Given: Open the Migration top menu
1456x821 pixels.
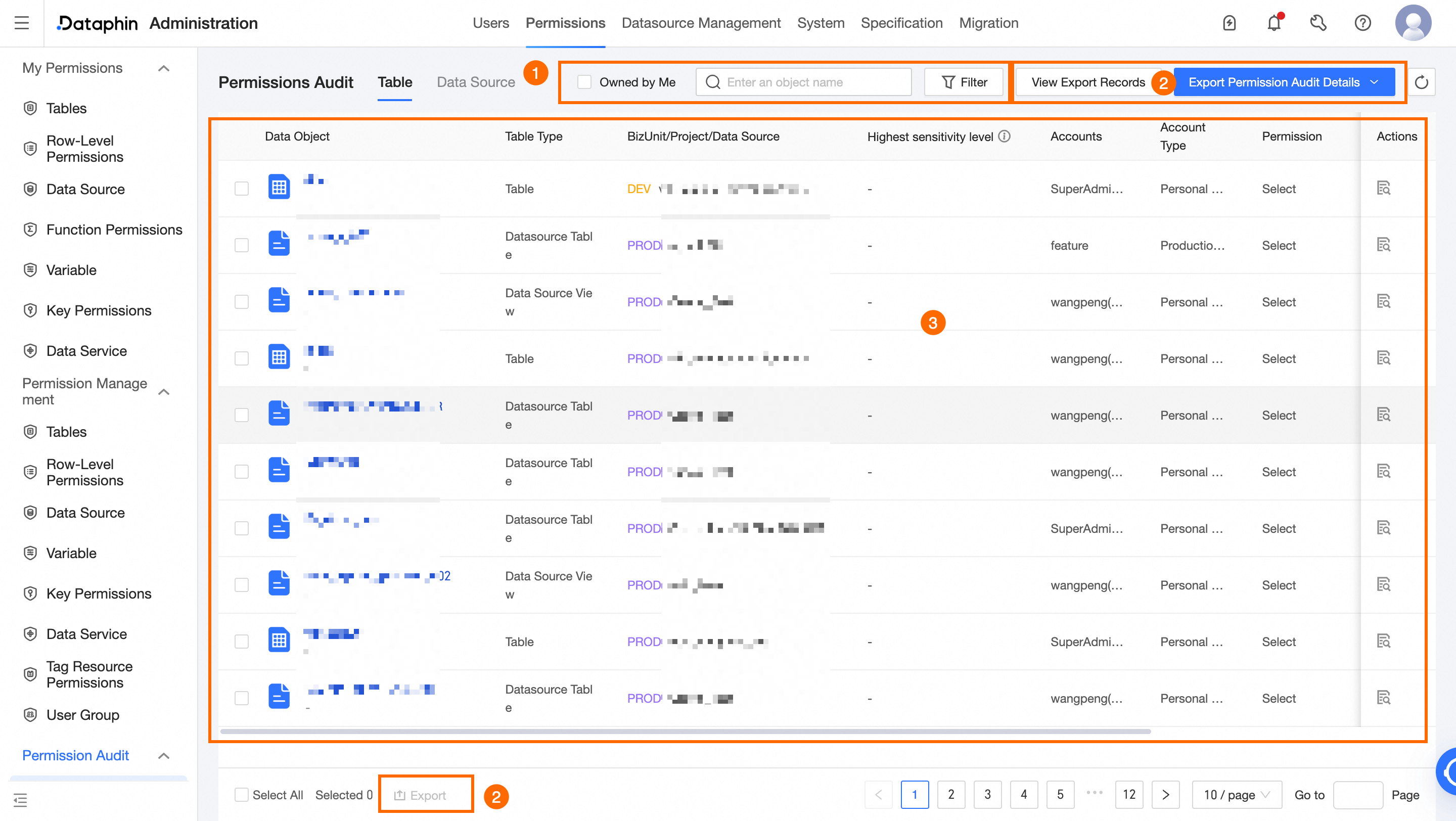Looking at the screenshot, I should [x=988, y=23].
